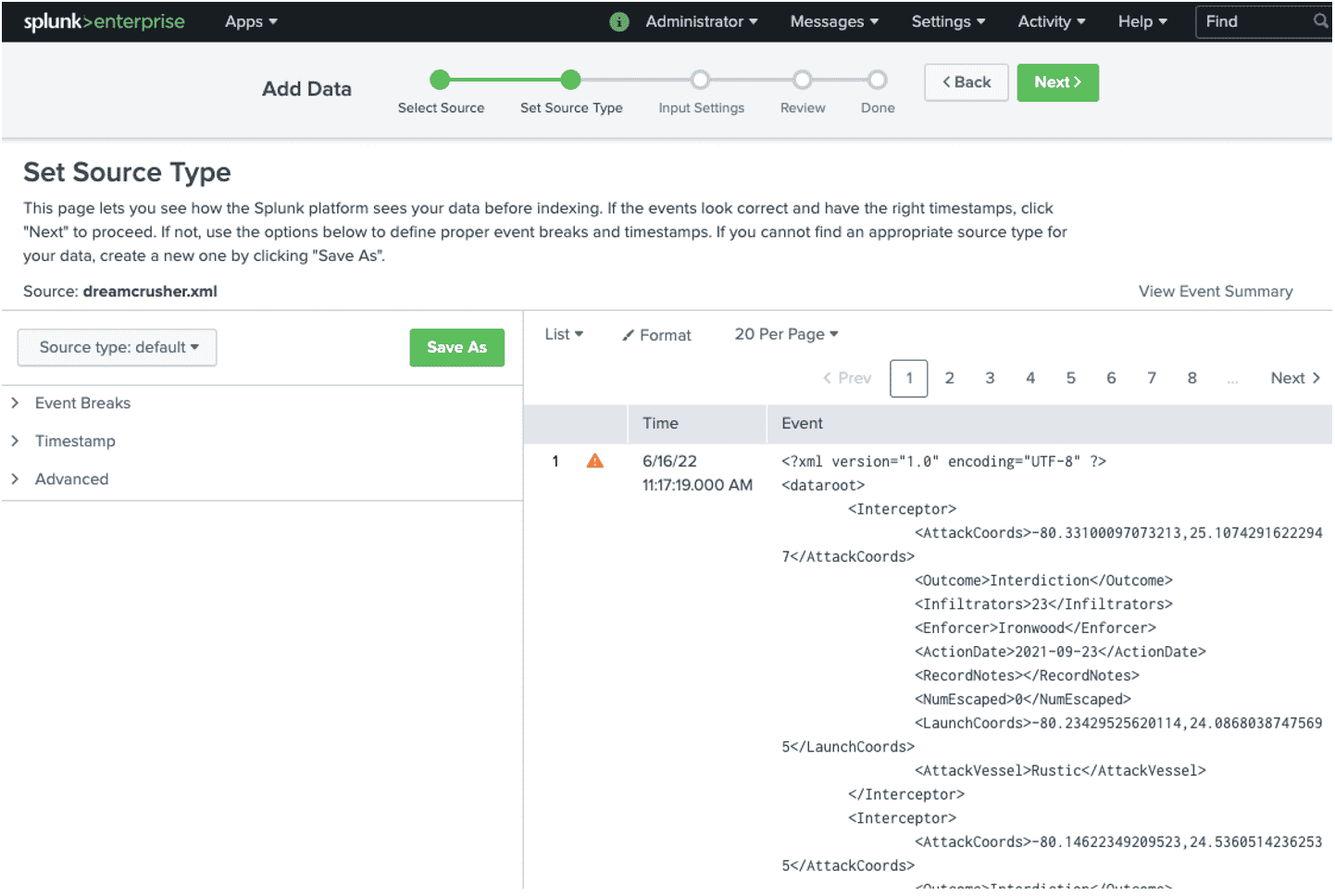Click the Infiltrators 23 XML line
Viewport: 1335px width, 896px height.
tap(1043, 604)
